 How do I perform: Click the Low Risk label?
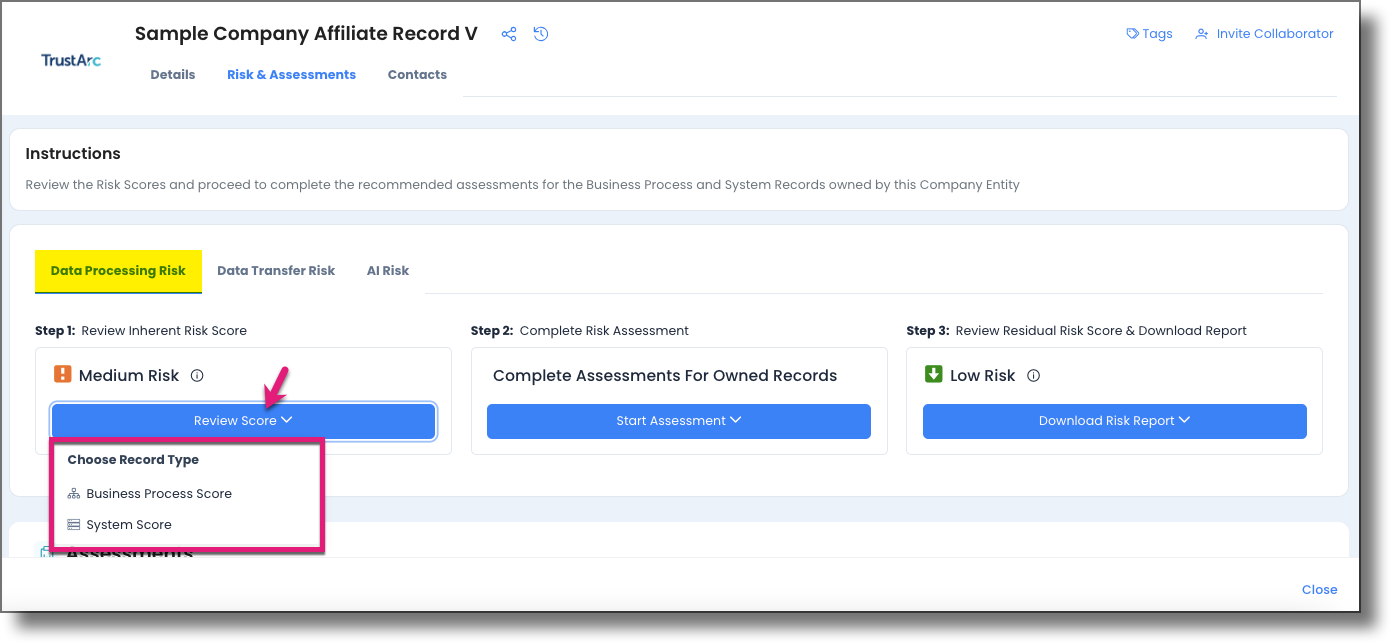[983, 376]
